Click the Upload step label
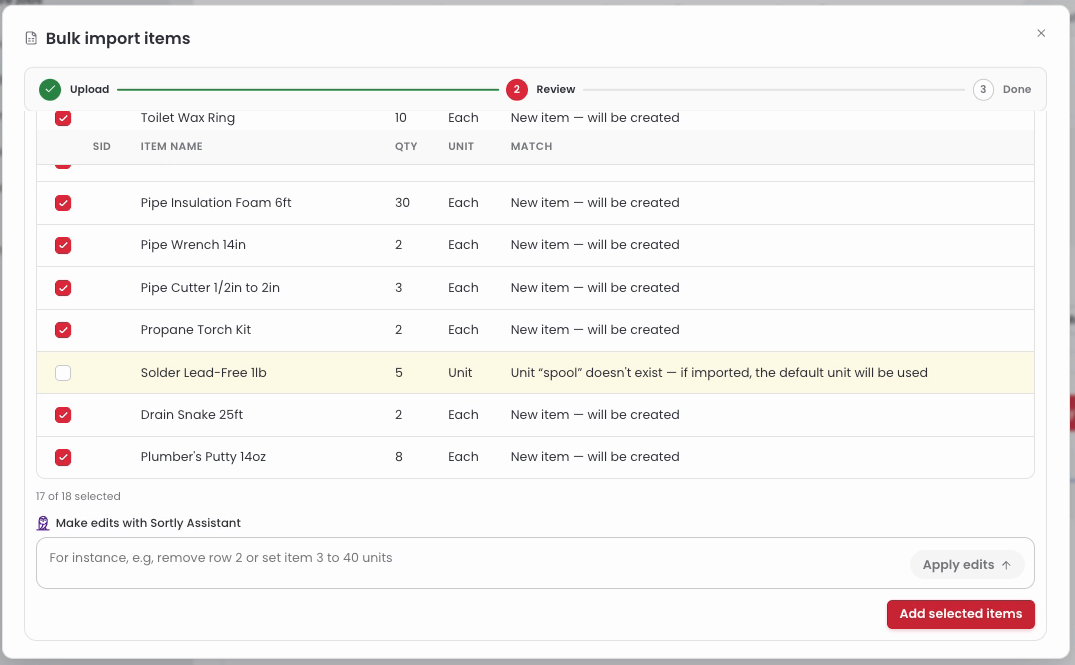Image resolution: width=1075 pixels, height=665 pixels. click(89, 90)
